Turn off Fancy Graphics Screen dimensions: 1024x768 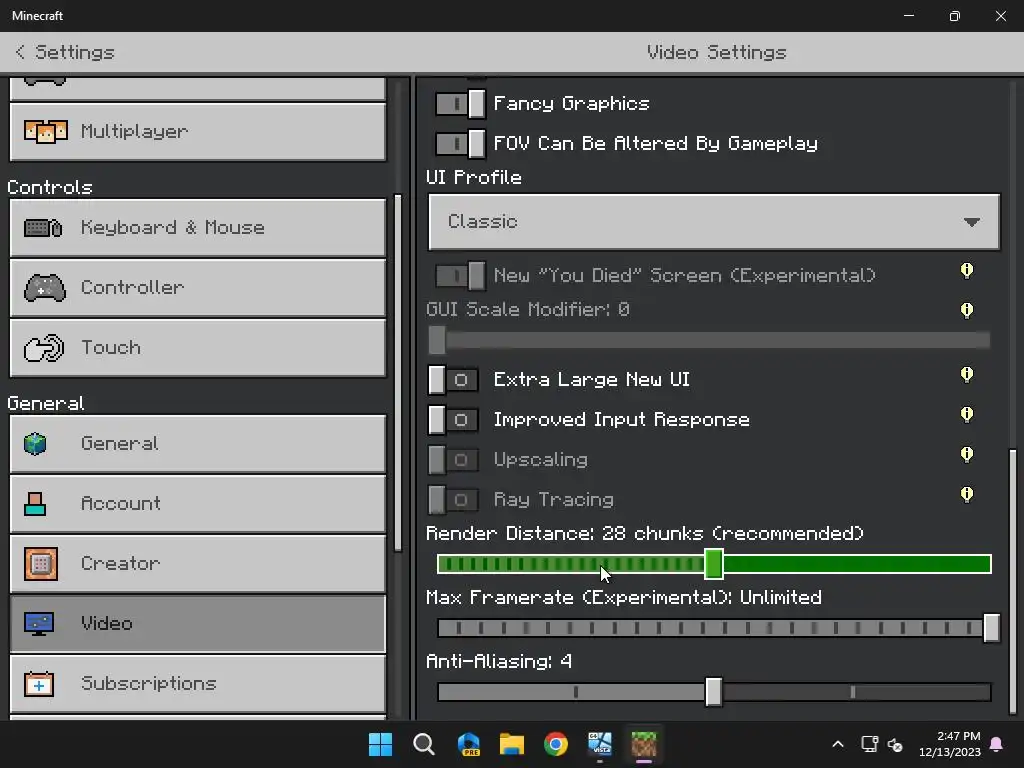click(x=460, y=104)
